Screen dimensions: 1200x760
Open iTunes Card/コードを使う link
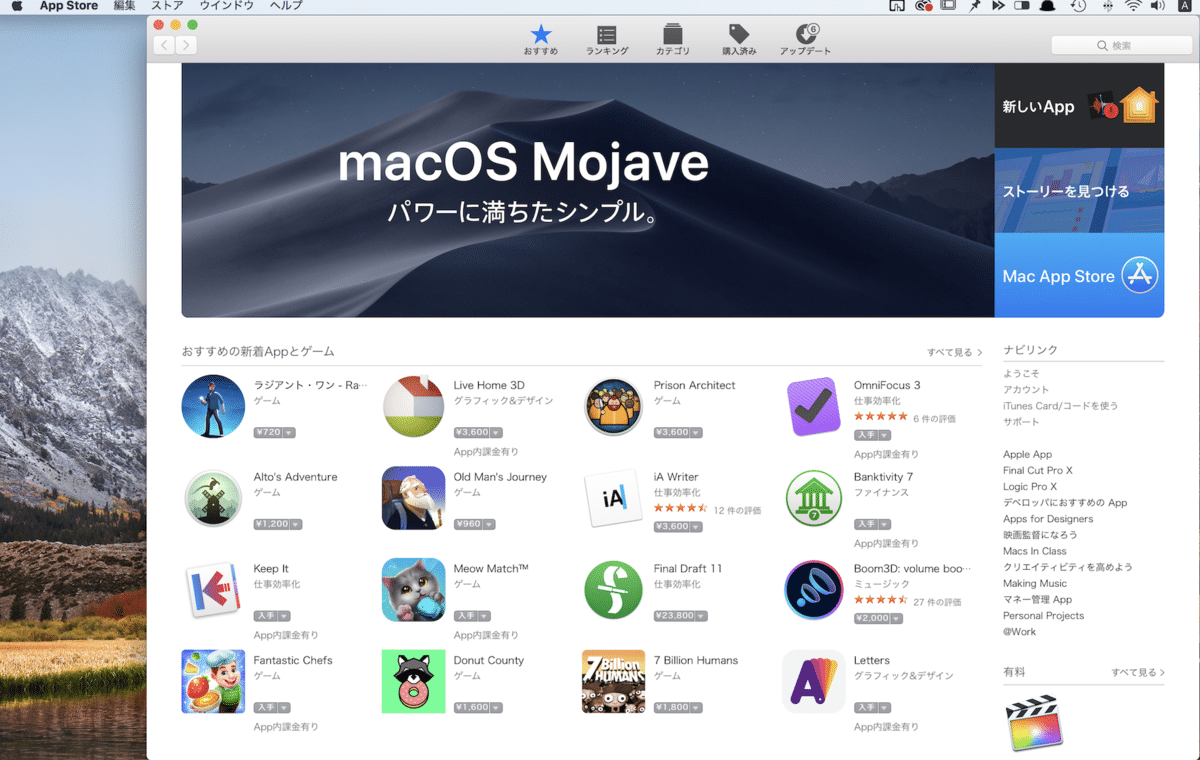1060,406
